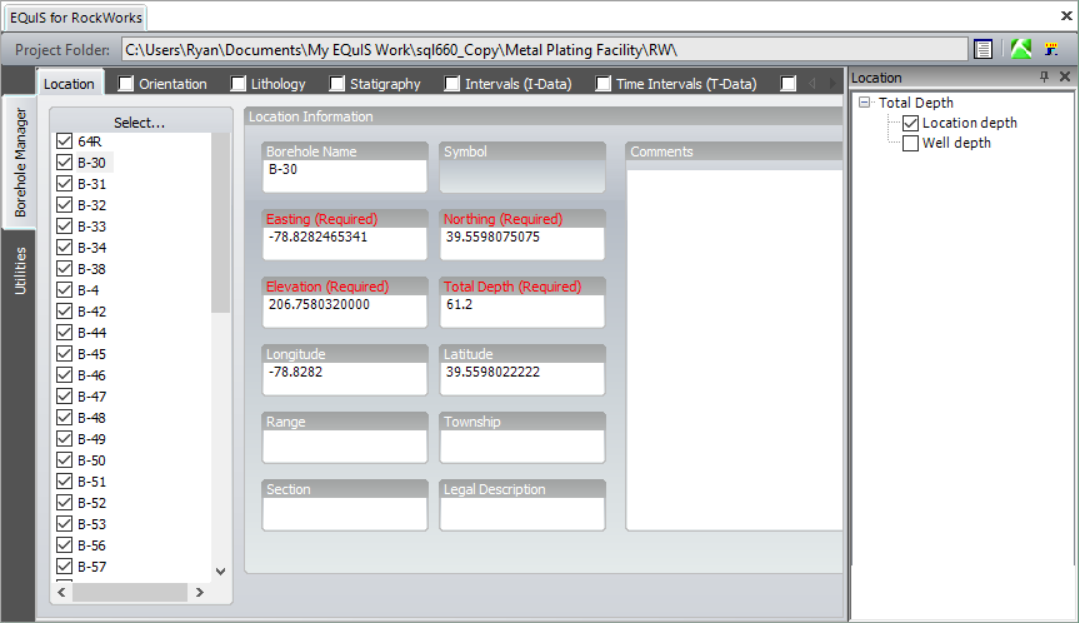The height and width of the screenshot is (623, 1079).
Task: Click the blue and yellow toolbar icon
Action: pyautogui.click(x=1051, y=49)
